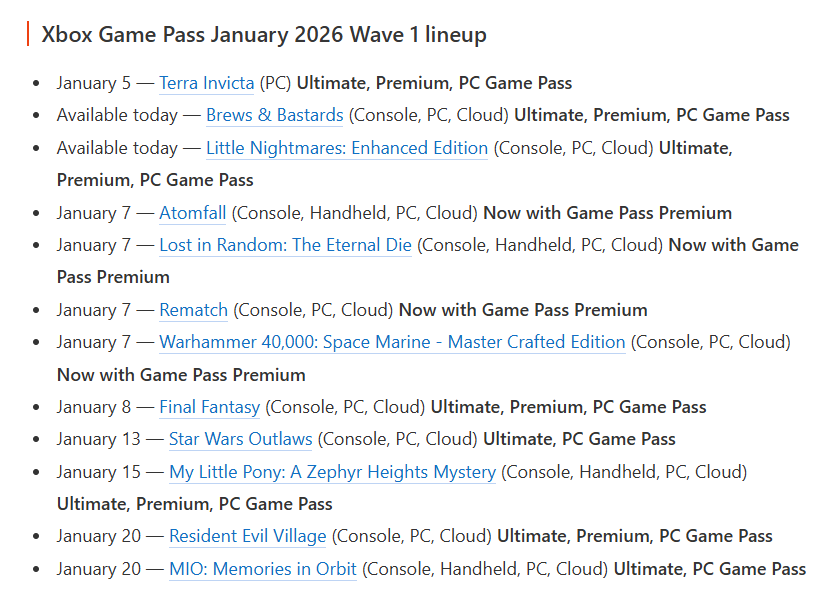
Task: Open Lost in Random: The Eternal Die
Action: [285, 245]
